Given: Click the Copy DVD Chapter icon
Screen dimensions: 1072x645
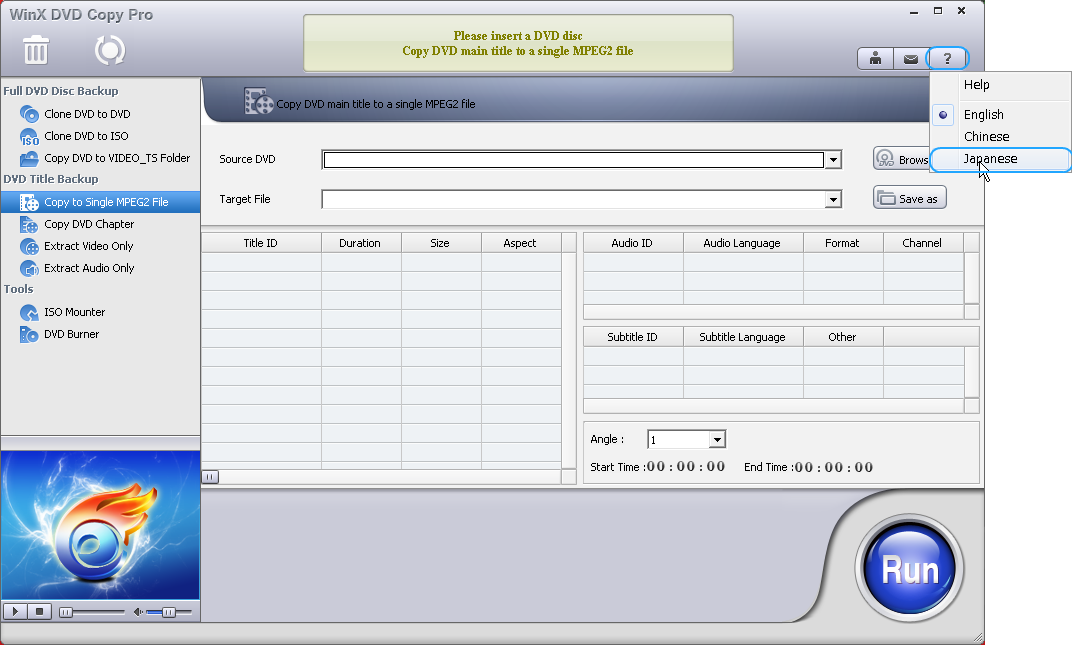Looking at the screenshot, I should point(29,224).
